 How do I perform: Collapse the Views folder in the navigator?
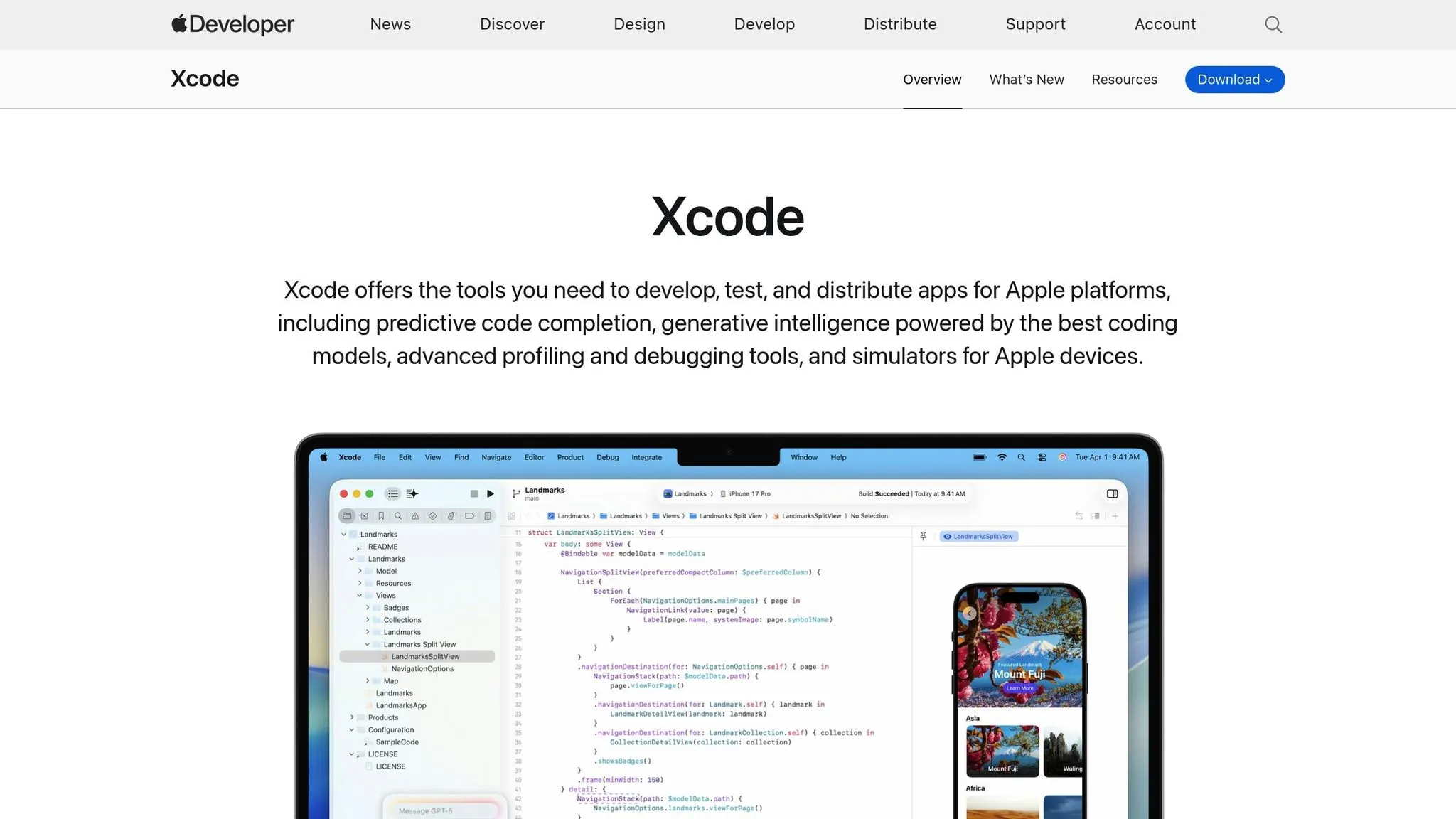(x=360, y=595)
